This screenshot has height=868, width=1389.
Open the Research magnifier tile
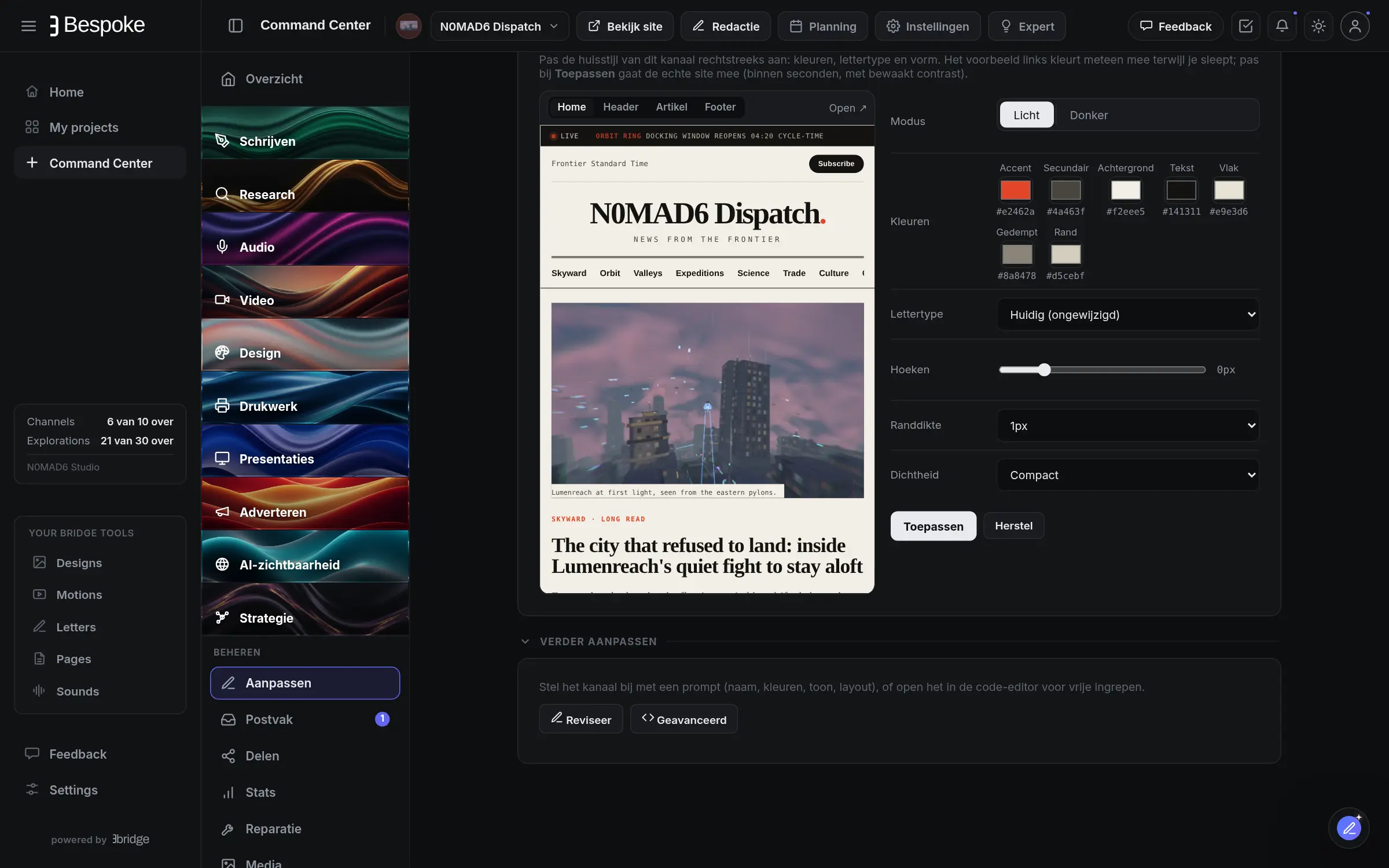click(305, 185)
